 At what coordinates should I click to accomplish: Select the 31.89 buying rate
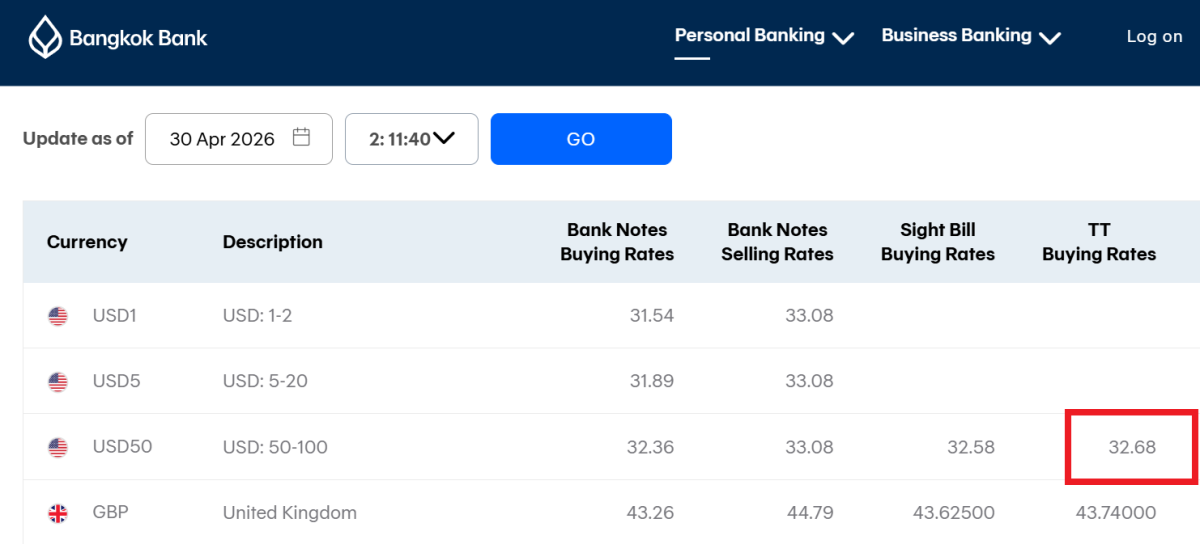tap(652, 381)
